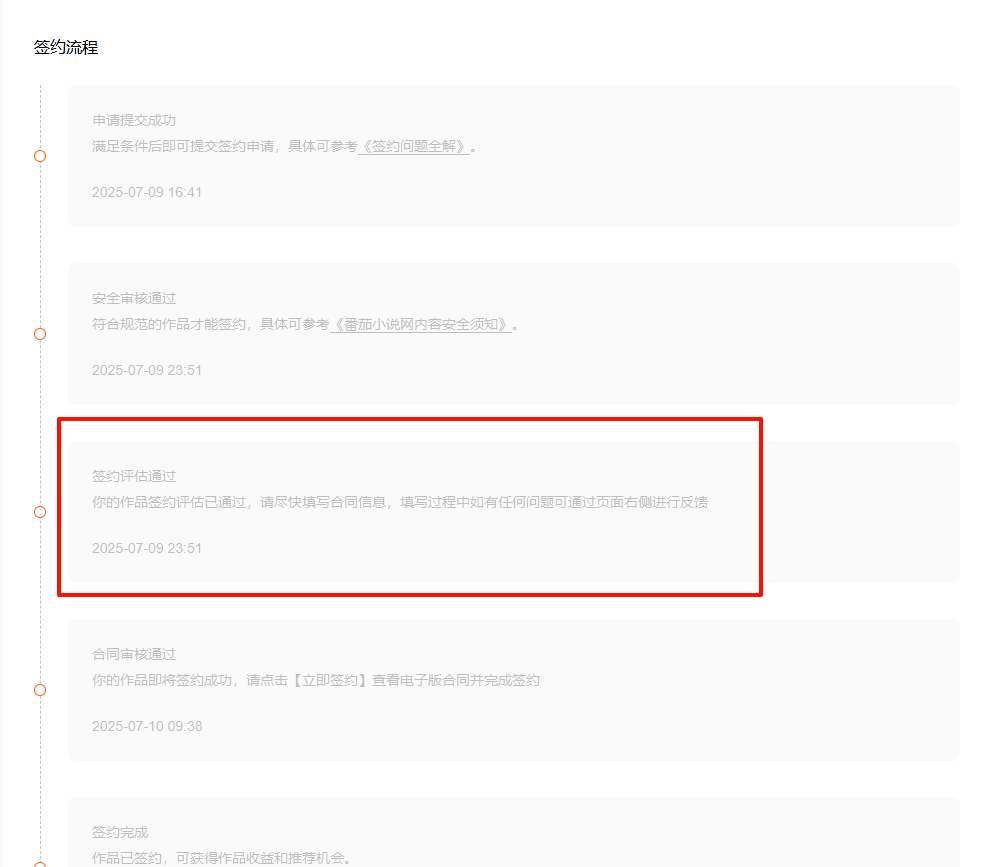990x867 pixels.
Task: Click the 签约完成 step title
Action: click(x=120, y=832)
